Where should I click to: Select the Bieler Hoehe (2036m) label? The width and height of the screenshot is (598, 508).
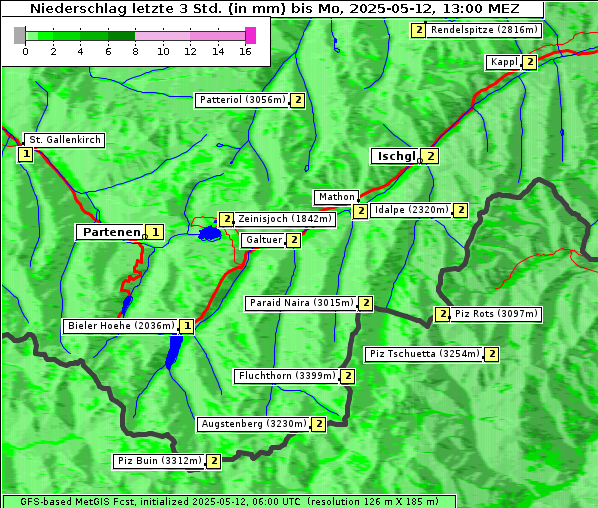click(121, 326)
